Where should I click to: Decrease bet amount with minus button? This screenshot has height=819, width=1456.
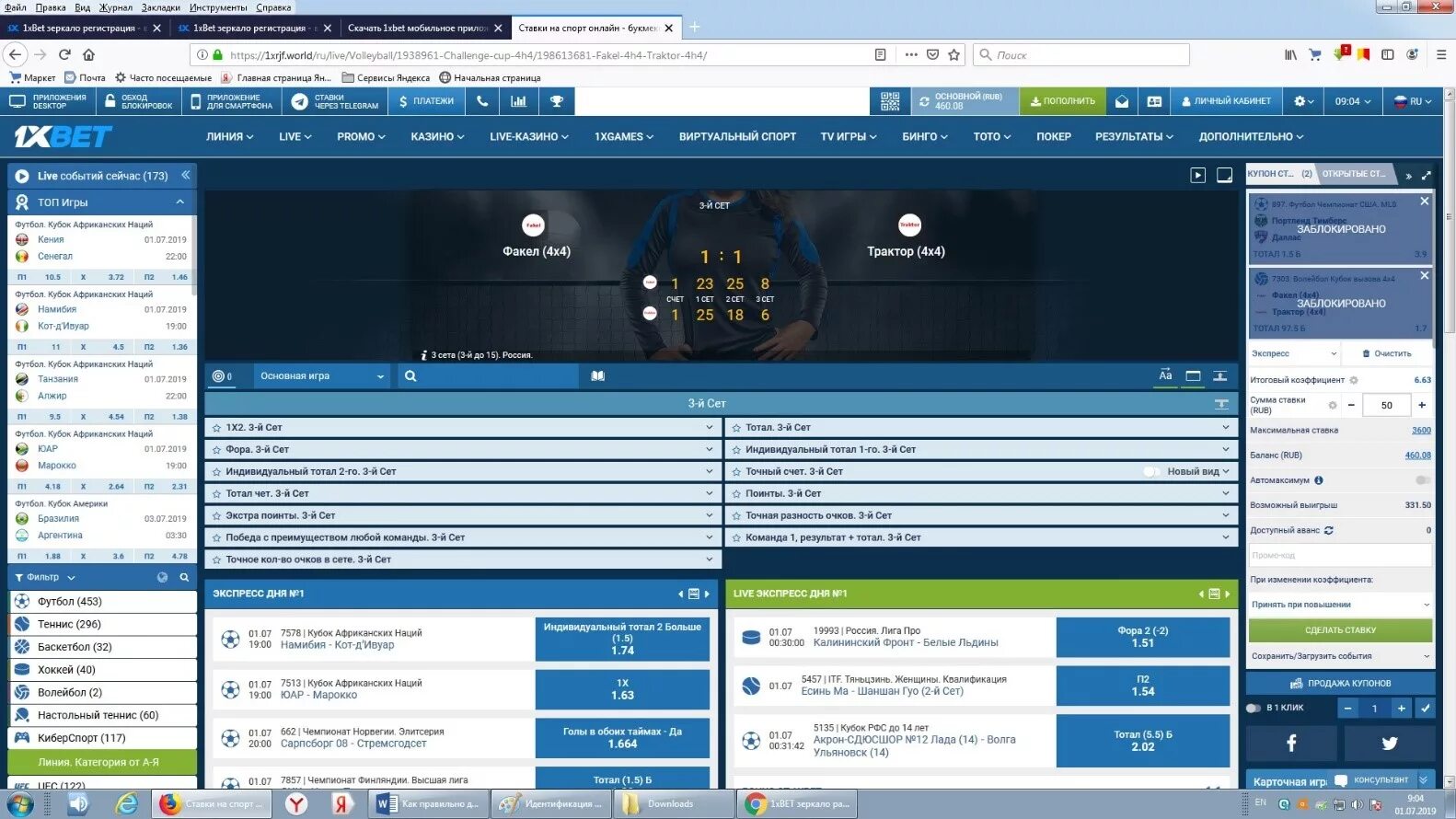click(x=1351, y=405)
